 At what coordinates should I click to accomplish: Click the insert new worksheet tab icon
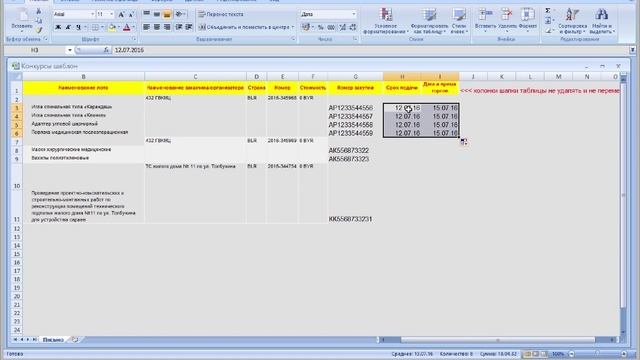coord(74,340)
